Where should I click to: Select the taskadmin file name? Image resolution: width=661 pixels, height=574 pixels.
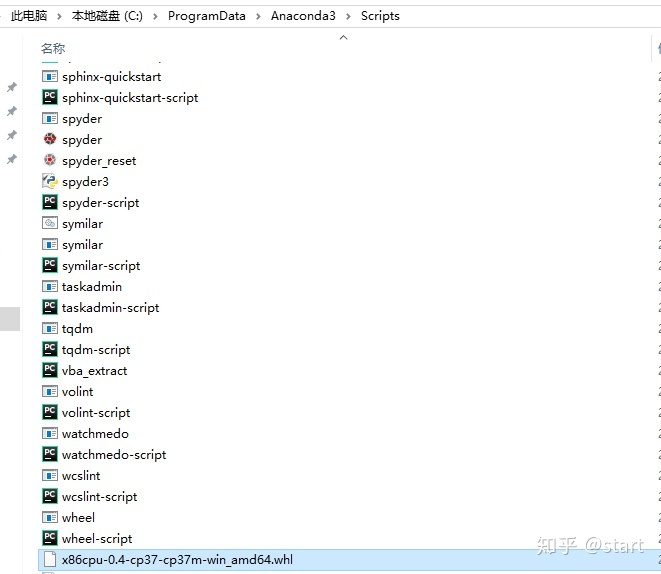coord(91,287)
